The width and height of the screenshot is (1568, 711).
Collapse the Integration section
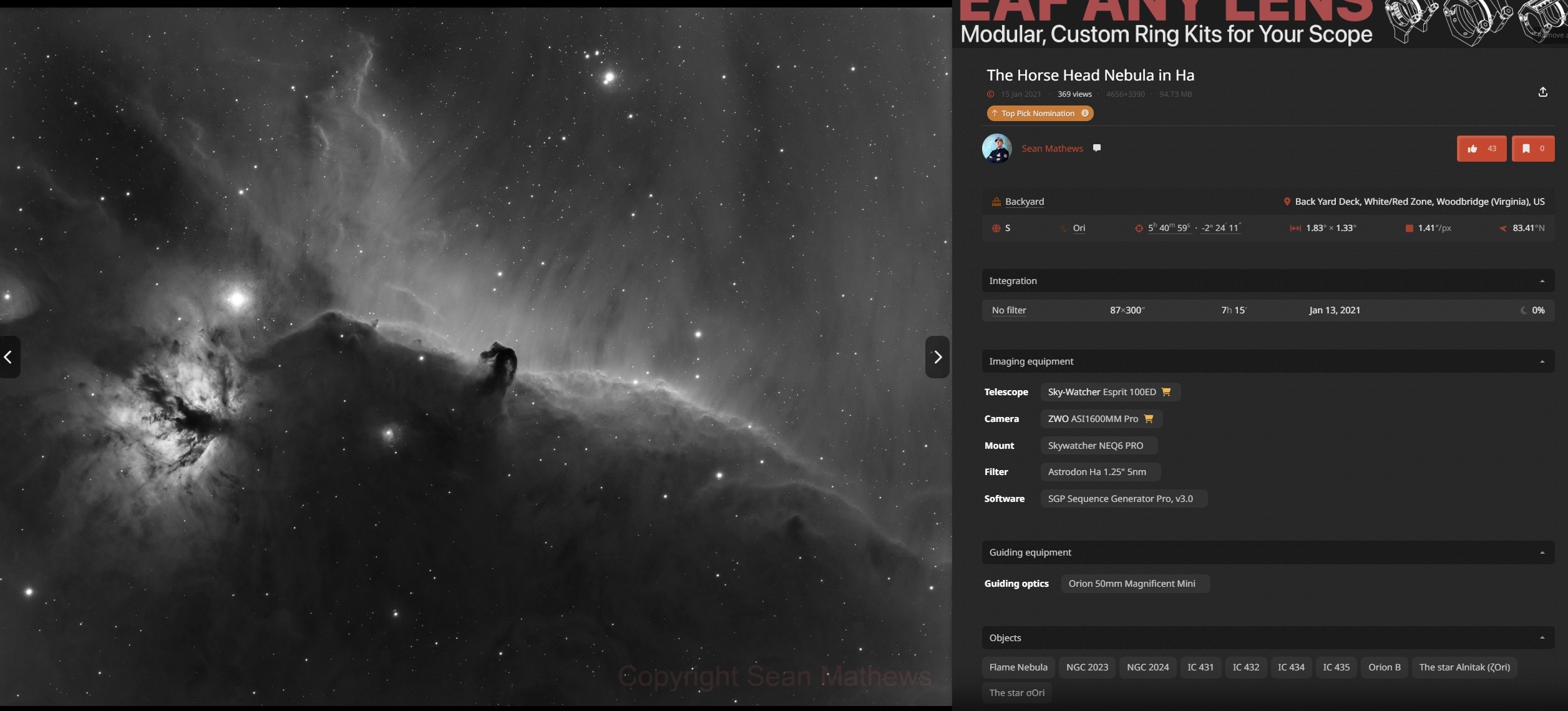(x=1542, y=281)
